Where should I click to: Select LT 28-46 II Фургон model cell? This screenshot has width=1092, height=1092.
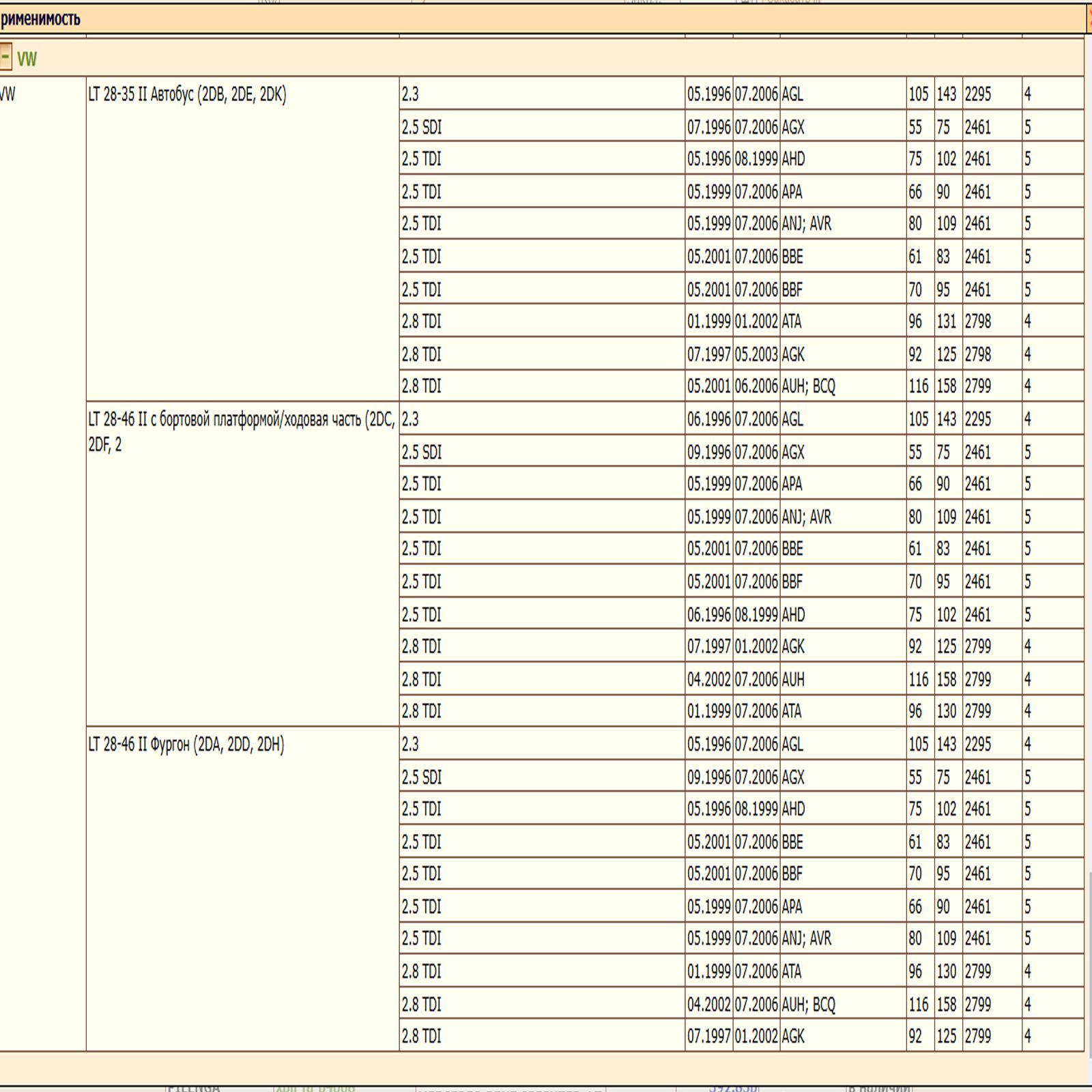pyautogui.click(x=186, y=744)
